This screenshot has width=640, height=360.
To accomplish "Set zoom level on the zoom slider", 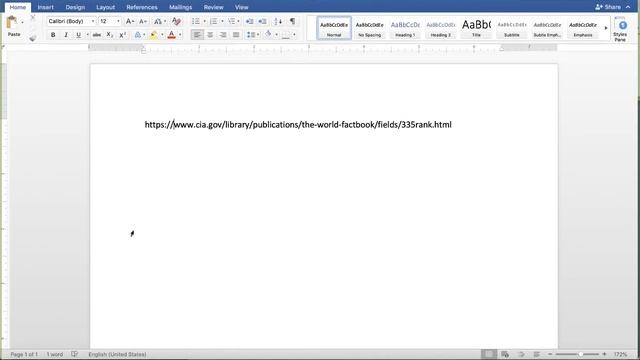I will [577, 354].
